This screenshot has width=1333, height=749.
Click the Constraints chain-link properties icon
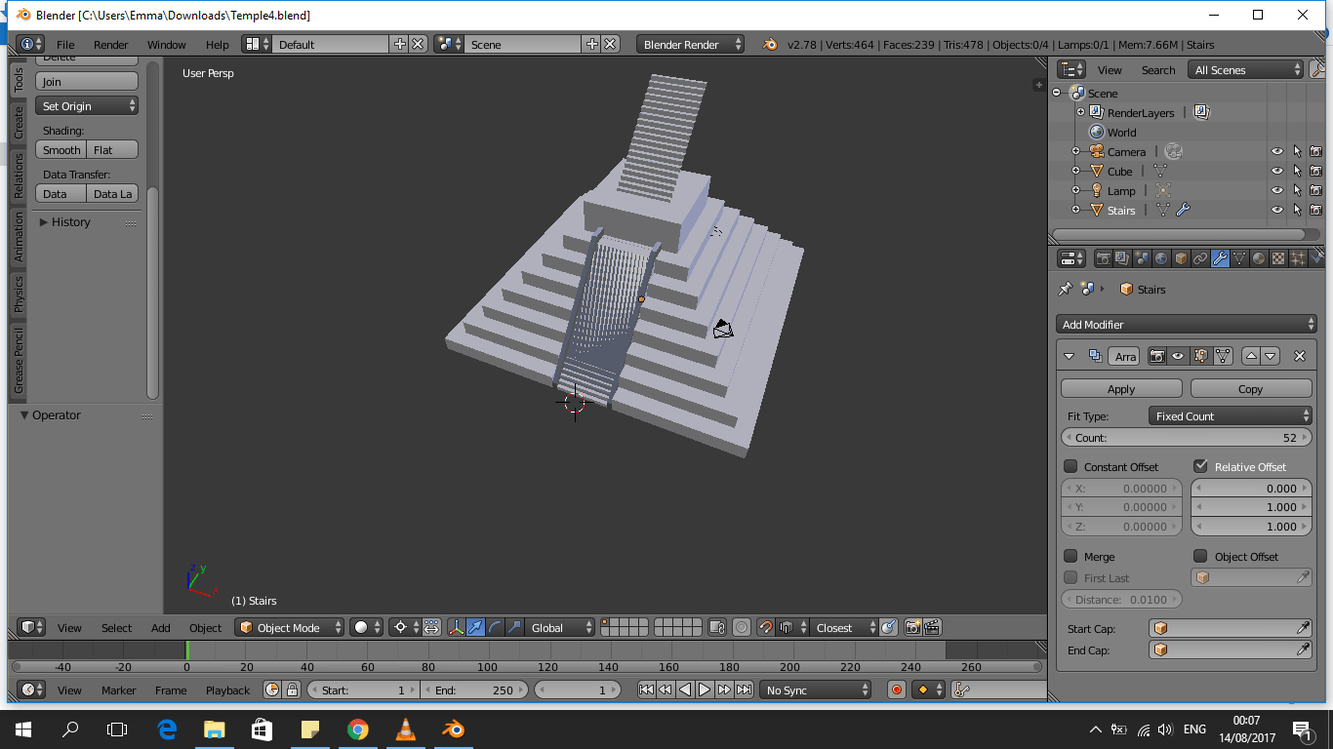pos(1200,259)
